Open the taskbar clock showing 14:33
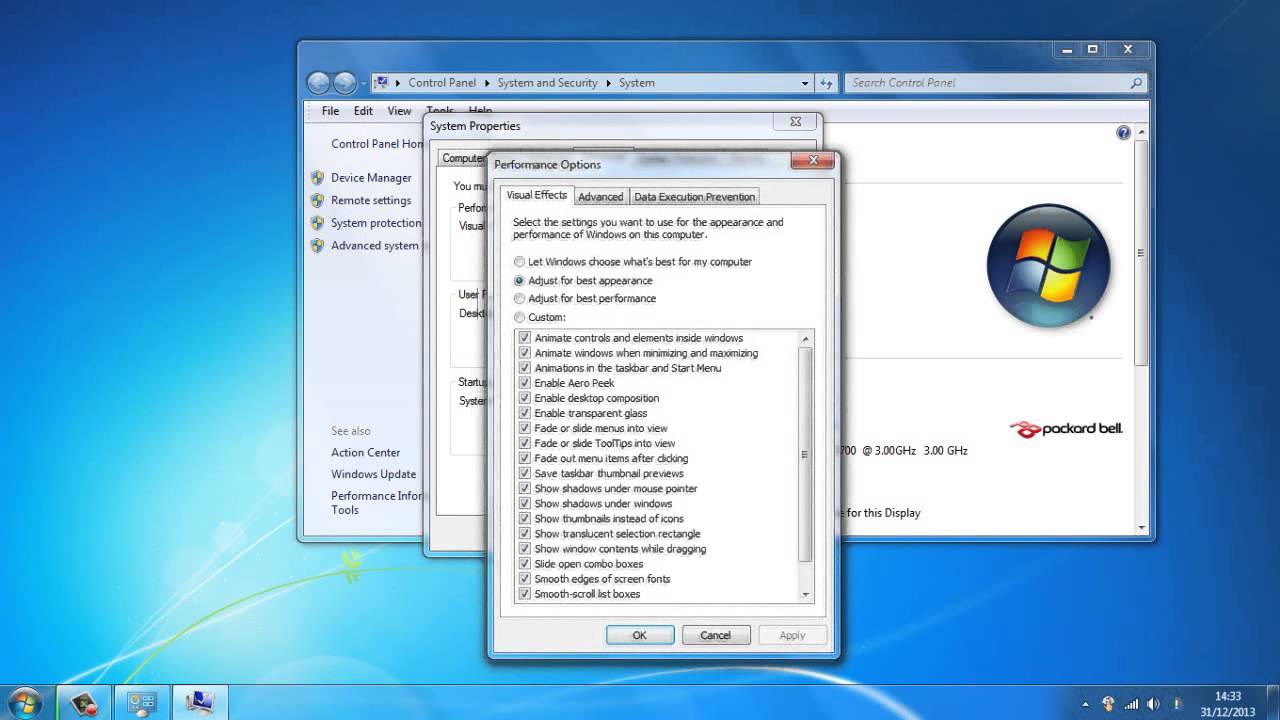1280x720 pixels. click(x=1228, y=703)
